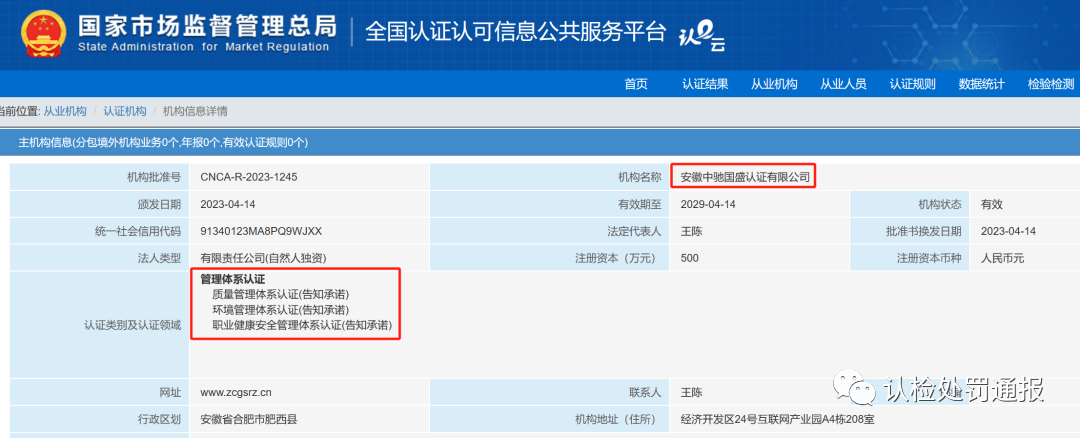Click the 认证类别及认证领域 label
This screenshot has width=1080, height=438.
click(x=132, y=324)
